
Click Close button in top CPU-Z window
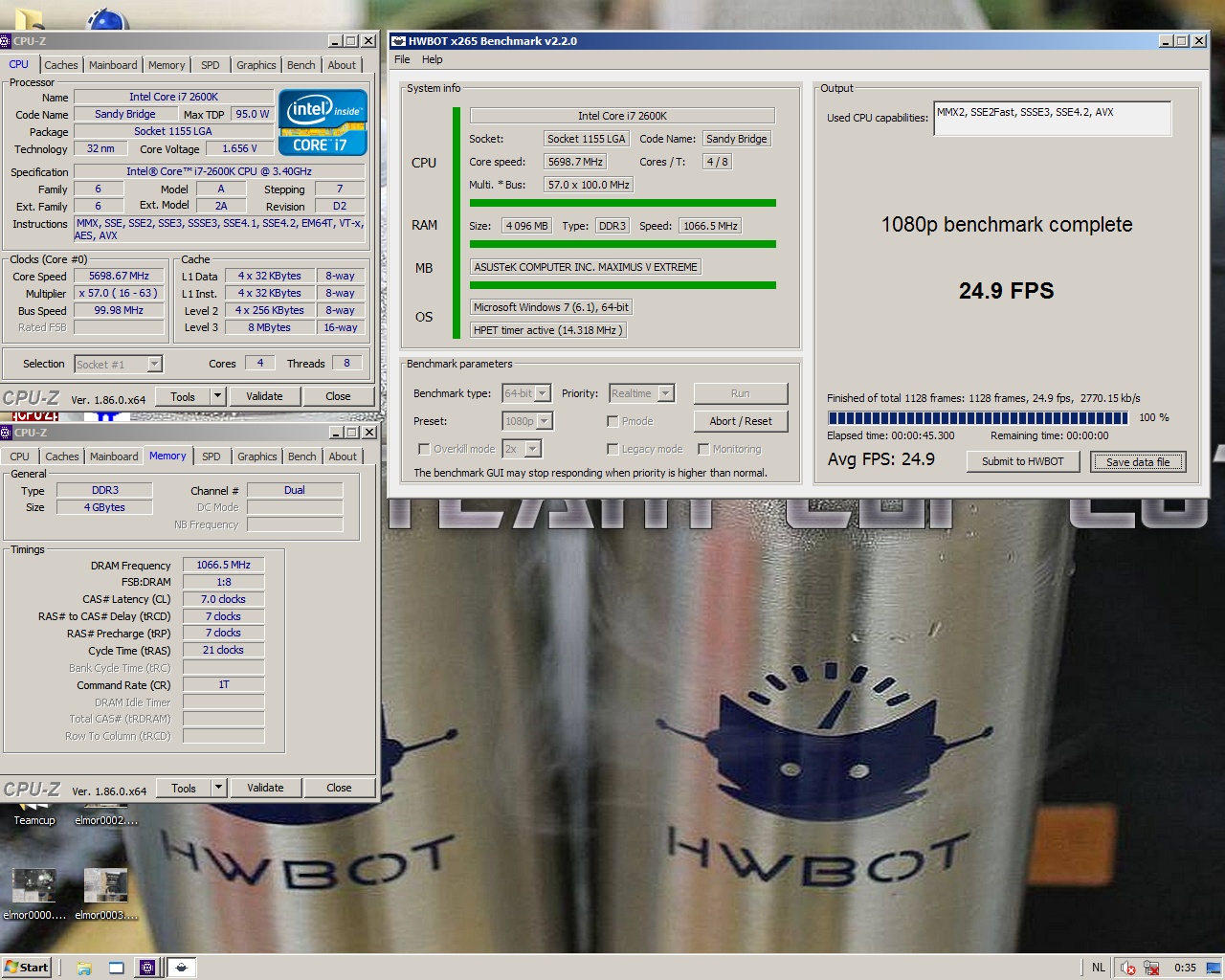pyautogui.click(x=338, y=396)
